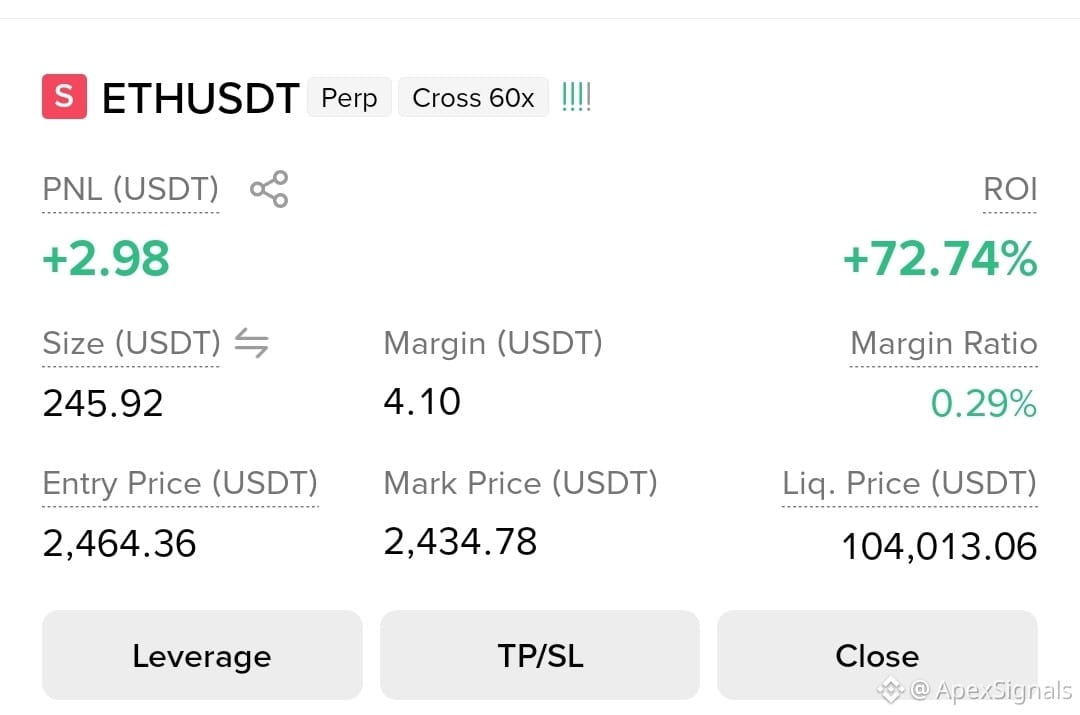Click the +2.98 PNL value
Viewport: 1080px width, 715px height.
(x=106, y=259)
